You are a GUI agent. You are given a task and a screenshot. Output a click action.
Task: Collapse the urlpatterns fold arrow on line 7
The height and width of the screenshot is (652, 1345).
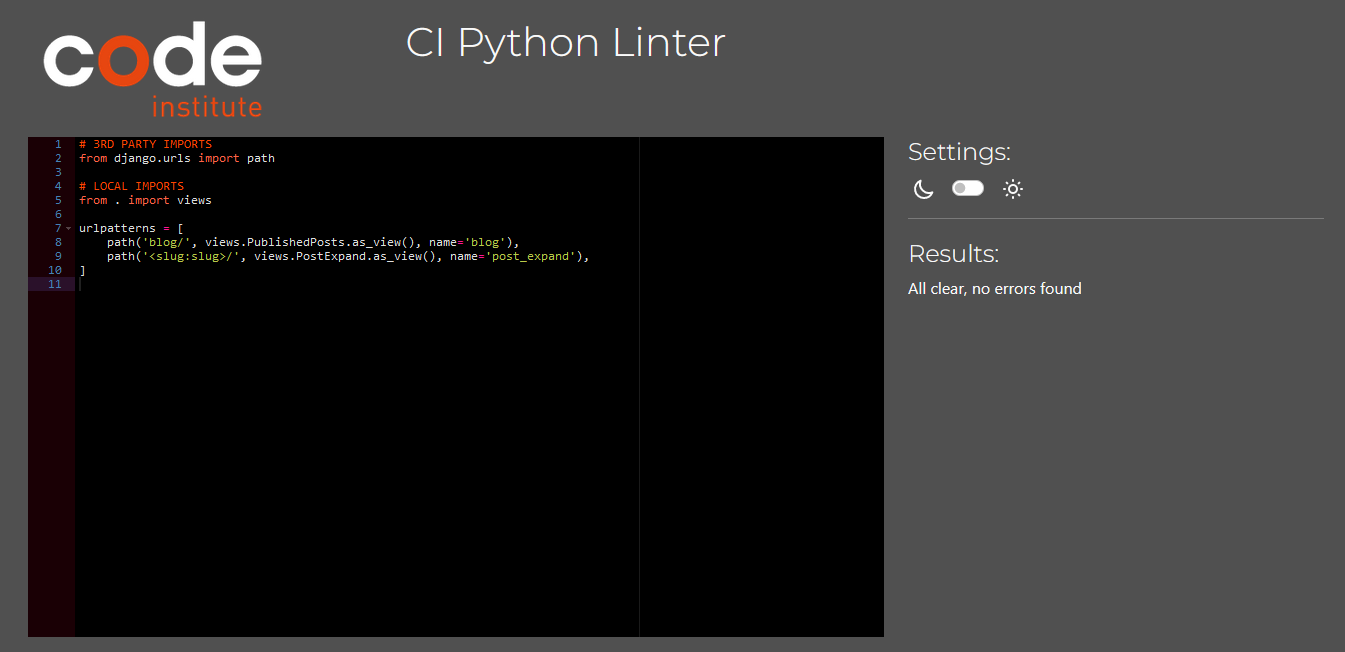click(x=69, y=228)
